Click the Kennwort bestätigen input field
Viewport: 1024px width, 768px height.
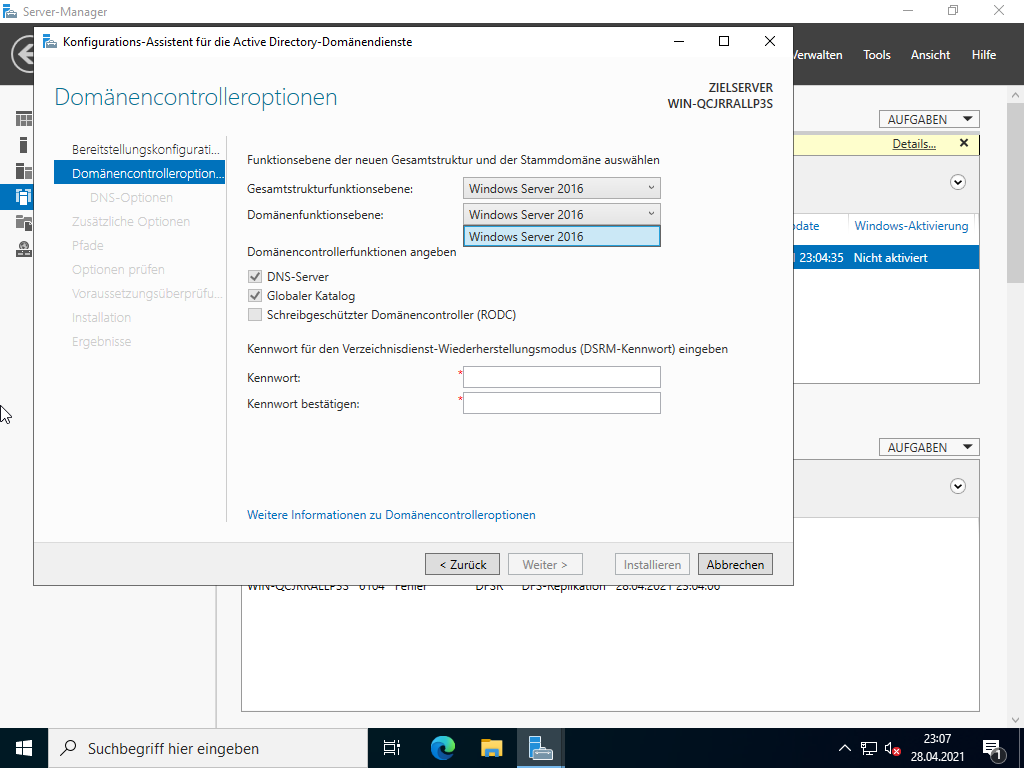562,403
